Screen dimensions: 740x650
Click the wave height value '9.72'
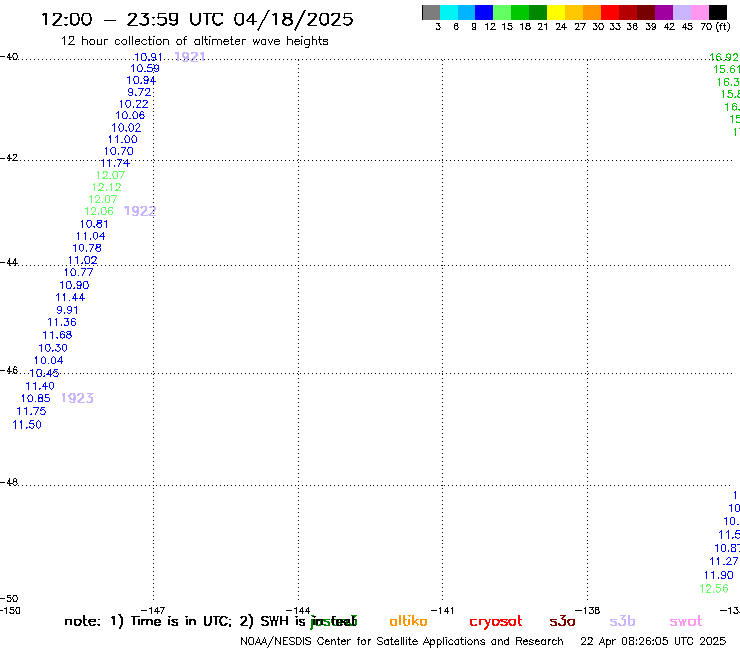(139, 92)
